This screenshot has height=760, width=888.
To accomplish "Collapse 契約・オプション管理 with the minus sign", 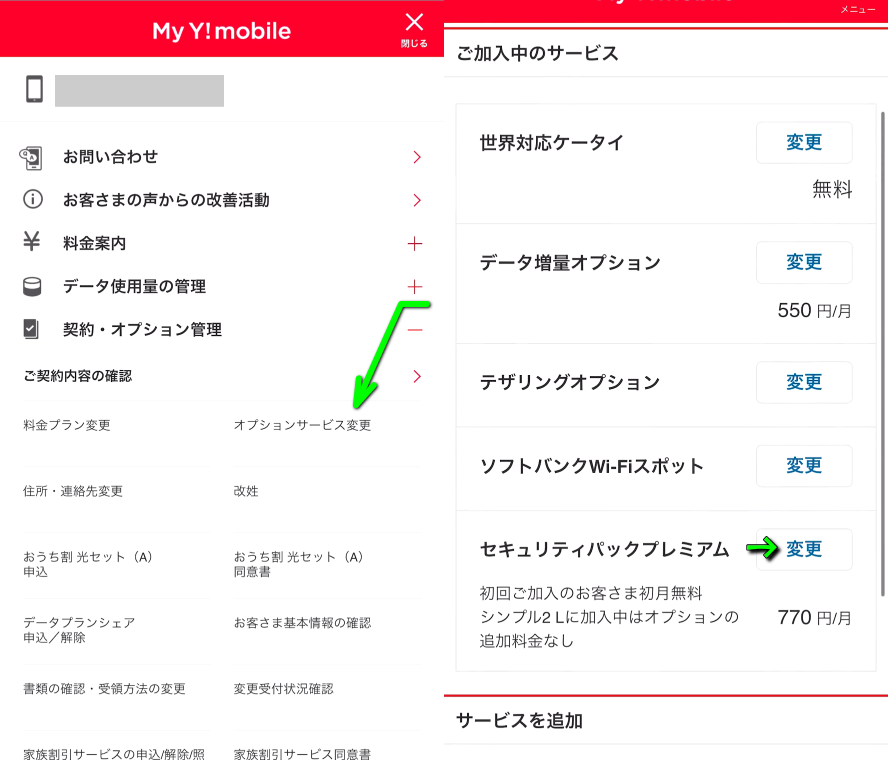I will point(415,330).
